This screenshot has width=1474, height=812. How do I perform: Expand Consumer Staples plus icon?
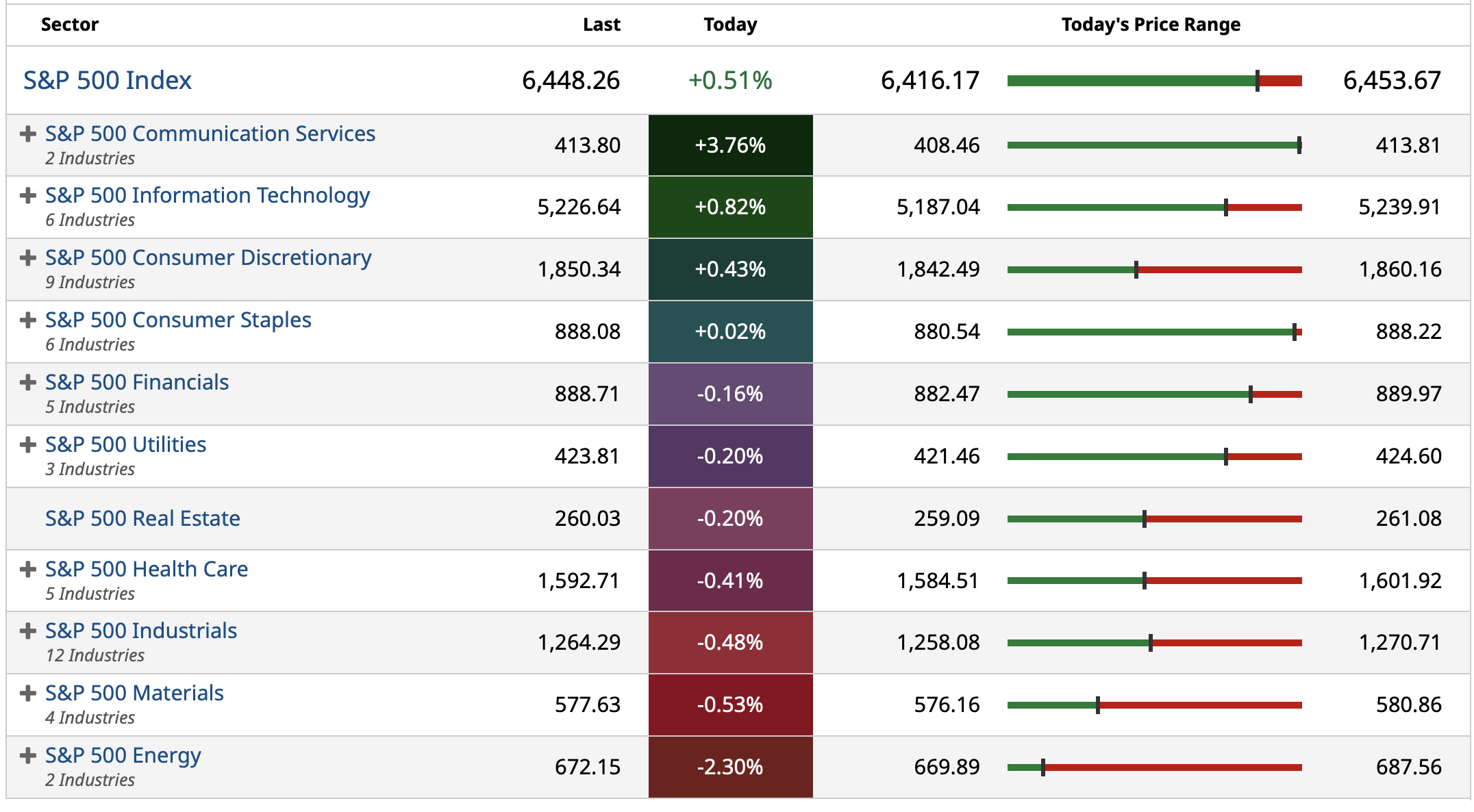click(28, 320)
